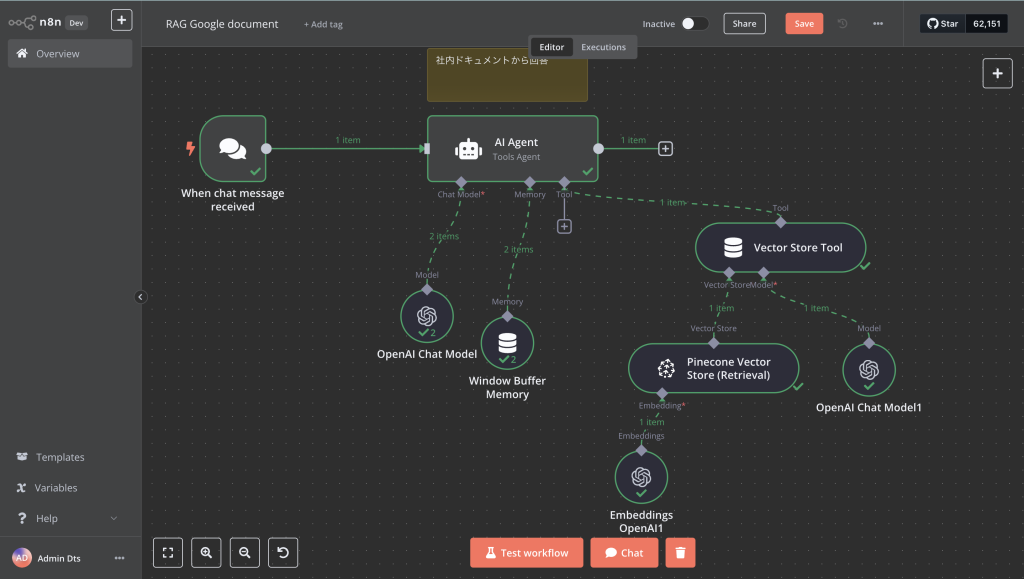The height and width of the screenshot is (579, 1024).
Task: Expand the Help menu
Action: pyautogui.click(x=68, y=518)
